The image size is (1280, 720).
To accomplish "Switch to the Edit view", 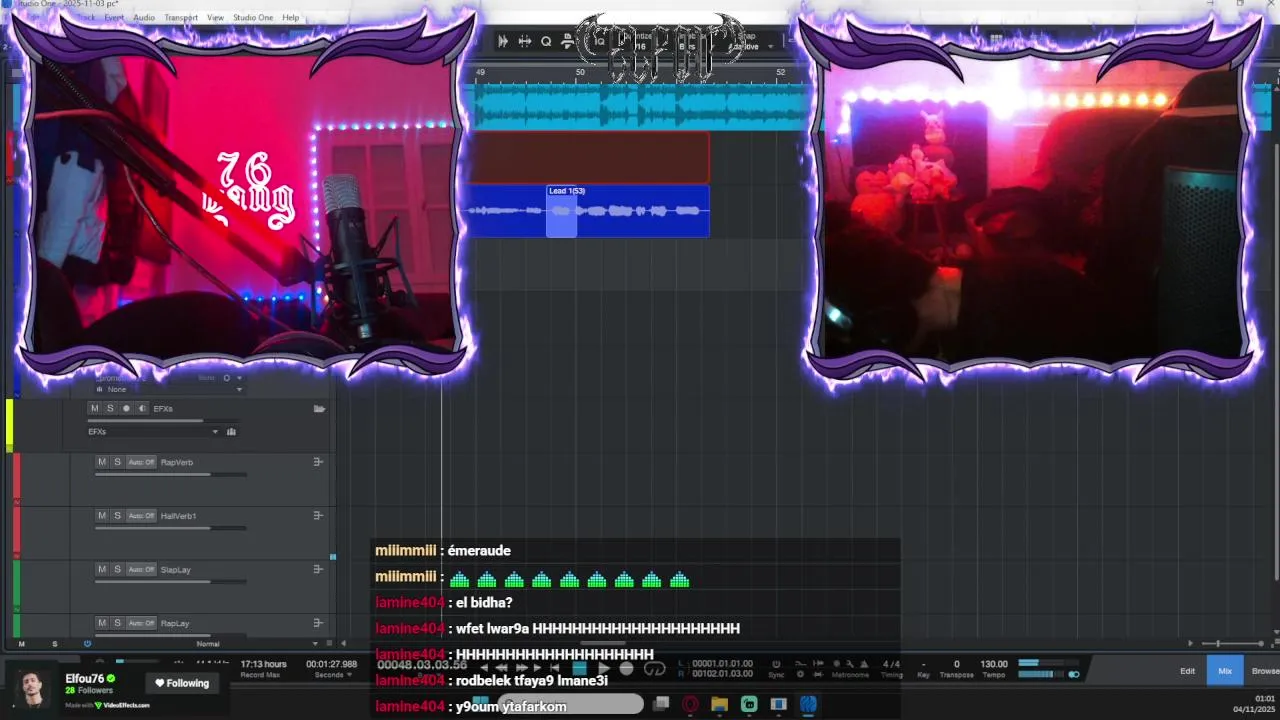I will click(1187, 671).
